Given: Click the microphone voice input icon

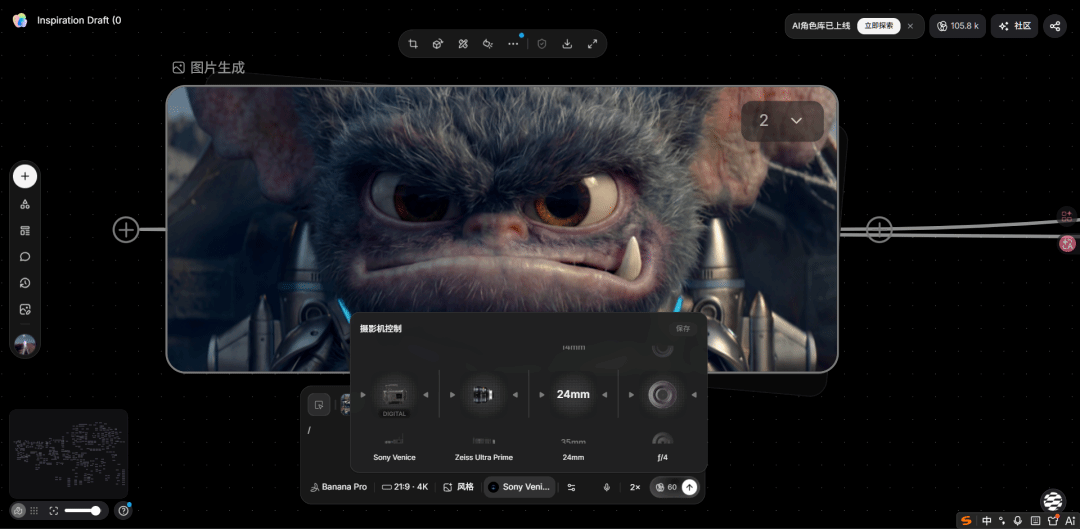Looking at the screenshot, I should click(606, 487).
